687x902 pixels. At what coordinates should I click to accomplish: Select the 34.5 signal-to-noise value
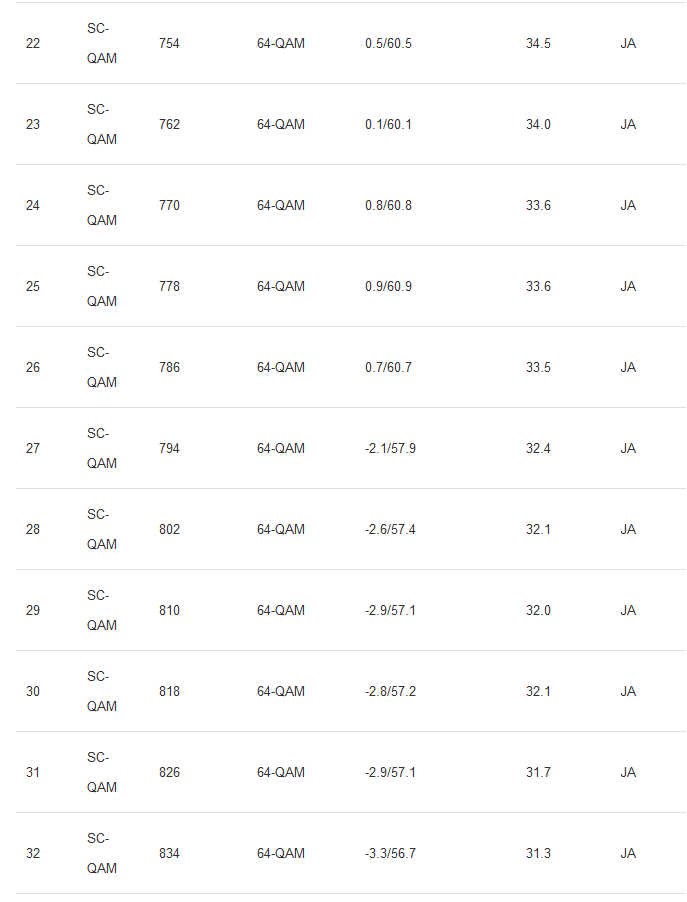pos(540,44)
